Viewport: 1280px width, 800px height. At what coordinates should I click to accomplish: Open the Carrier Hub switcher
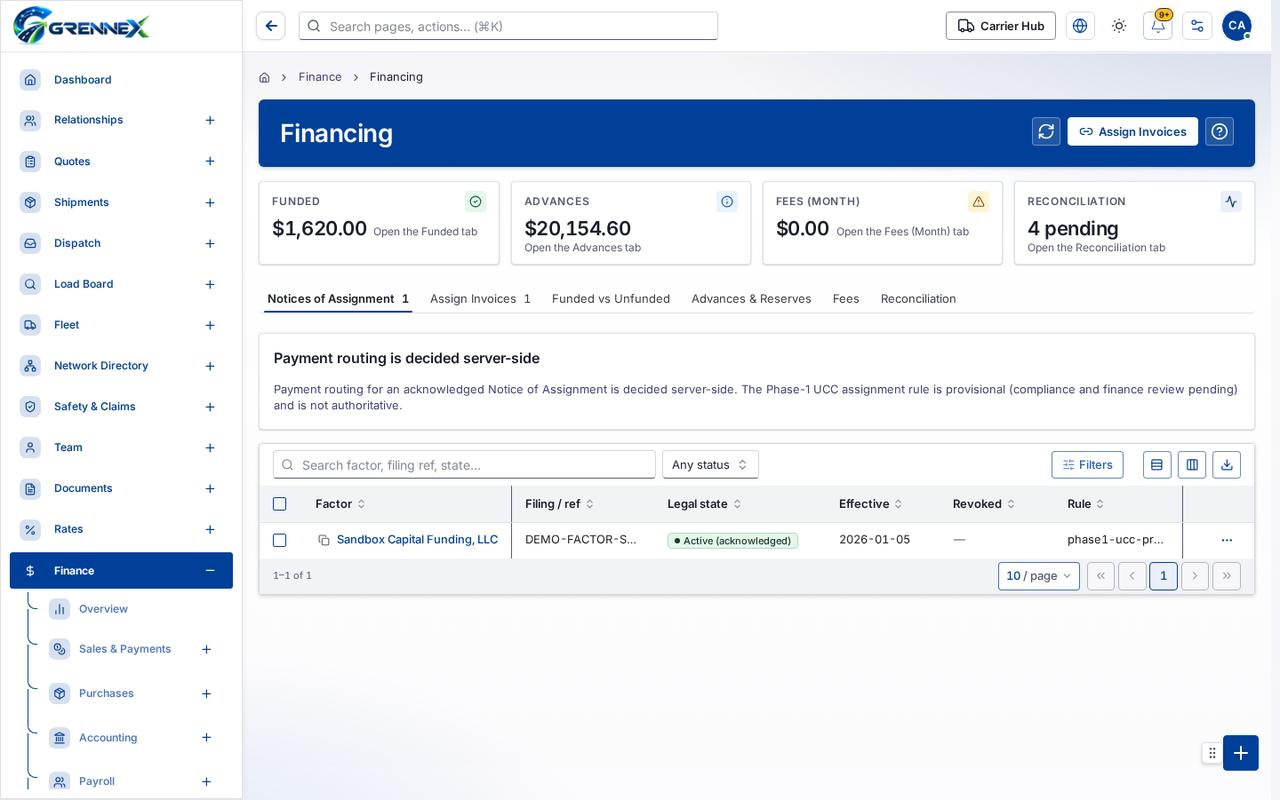coord(1000,26)
